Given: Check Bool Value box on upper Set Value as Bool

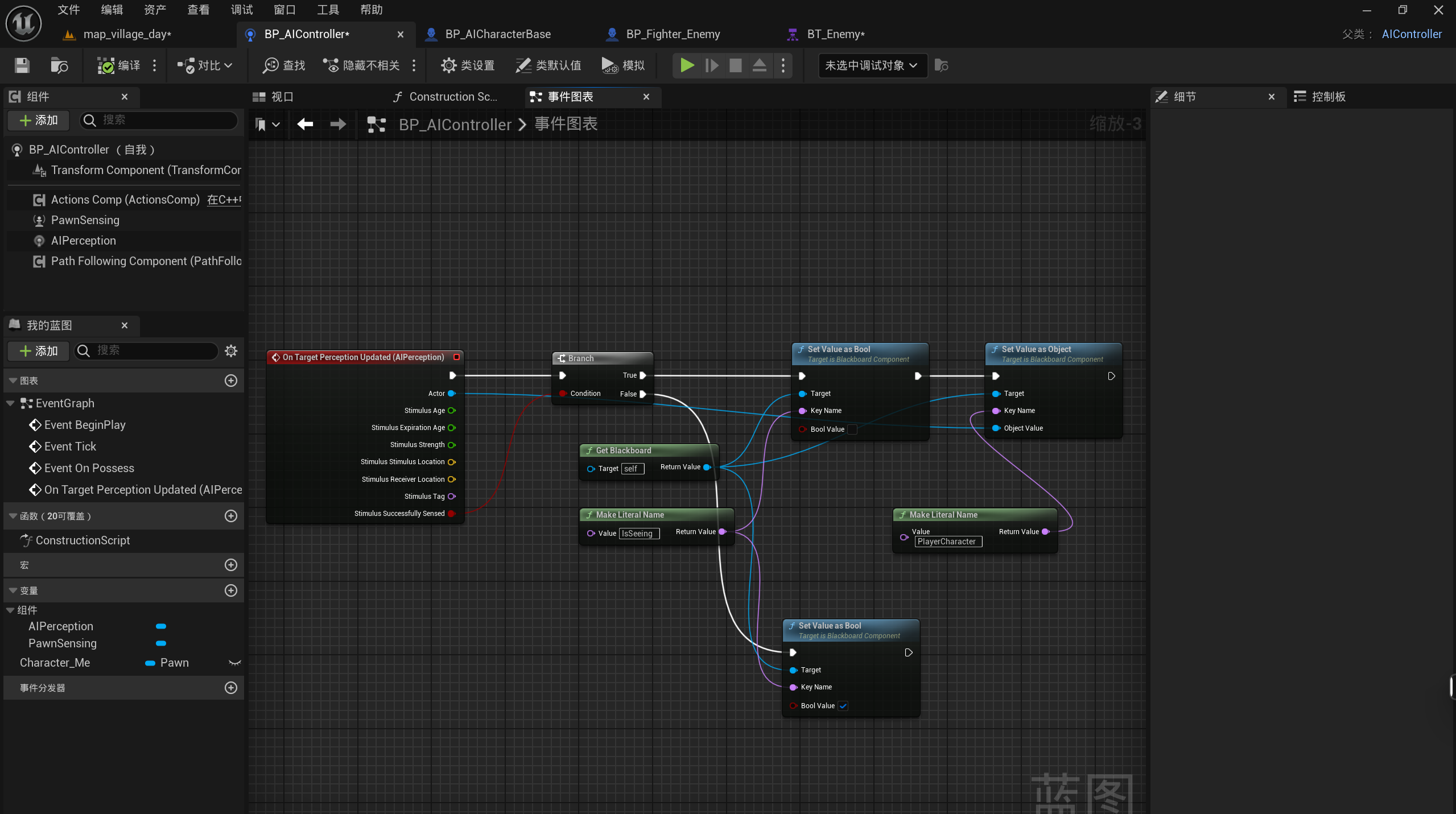Looking at the screenshot, I should 852,429.
